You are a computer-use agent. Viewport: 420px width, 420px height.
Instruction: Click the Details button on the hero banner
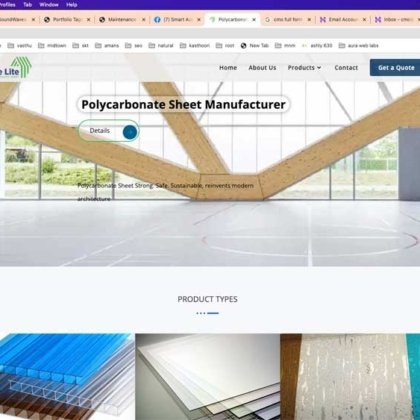pyautogui.click(x=108, y=131)
